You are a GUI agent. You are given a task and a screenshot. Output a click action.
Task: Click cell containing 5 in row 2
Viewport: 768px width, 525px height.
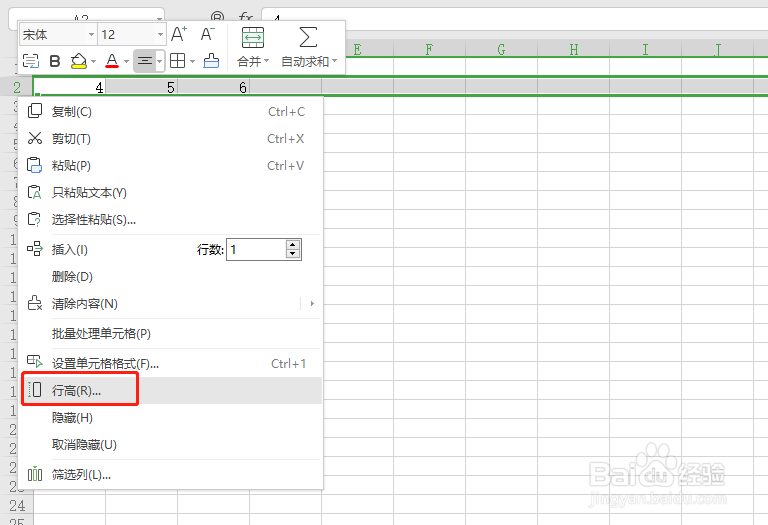point(142,87)
